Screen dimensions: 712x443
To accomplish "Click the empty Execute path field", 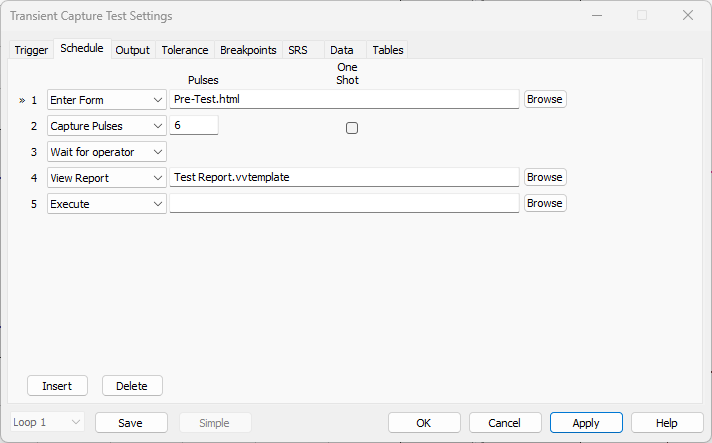I will 344,203.
